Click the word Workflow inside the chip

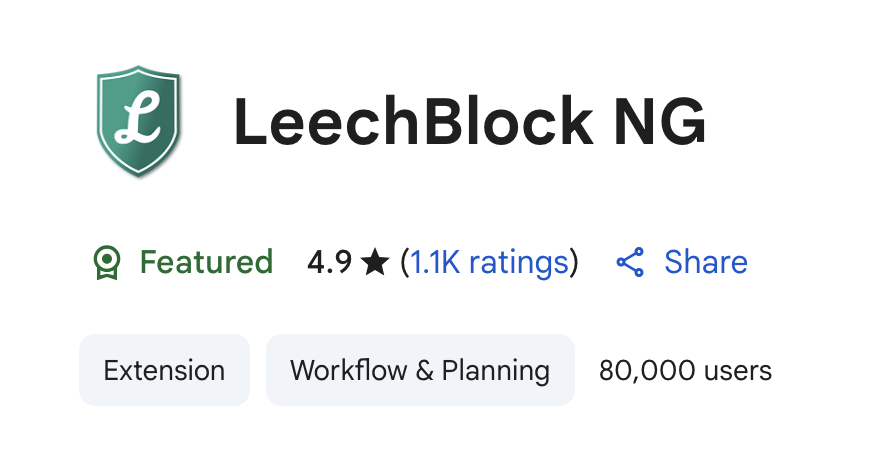[x=347, y=371]
